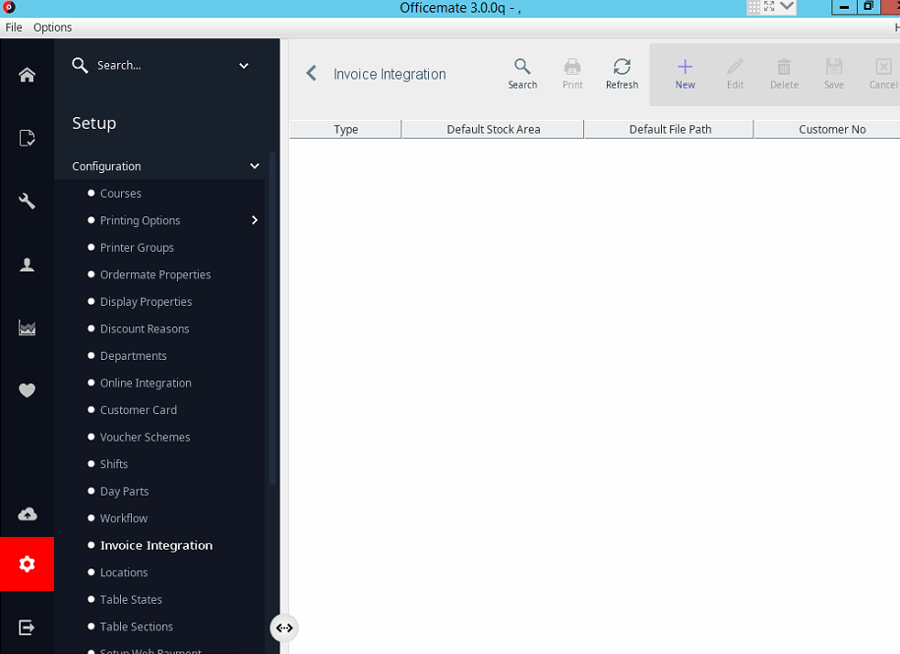The height and width of the screenshot is (654, 900).
Task: Open the File menu
Action: [13, 27]
